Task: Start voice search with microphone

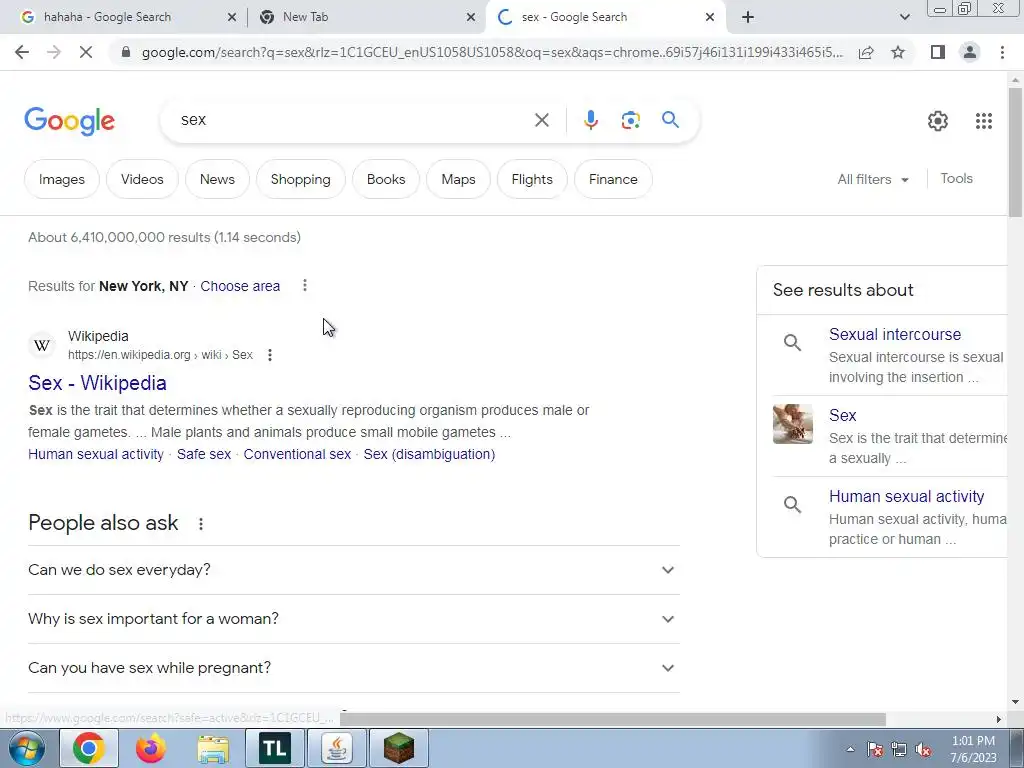Action: [590, 120]
